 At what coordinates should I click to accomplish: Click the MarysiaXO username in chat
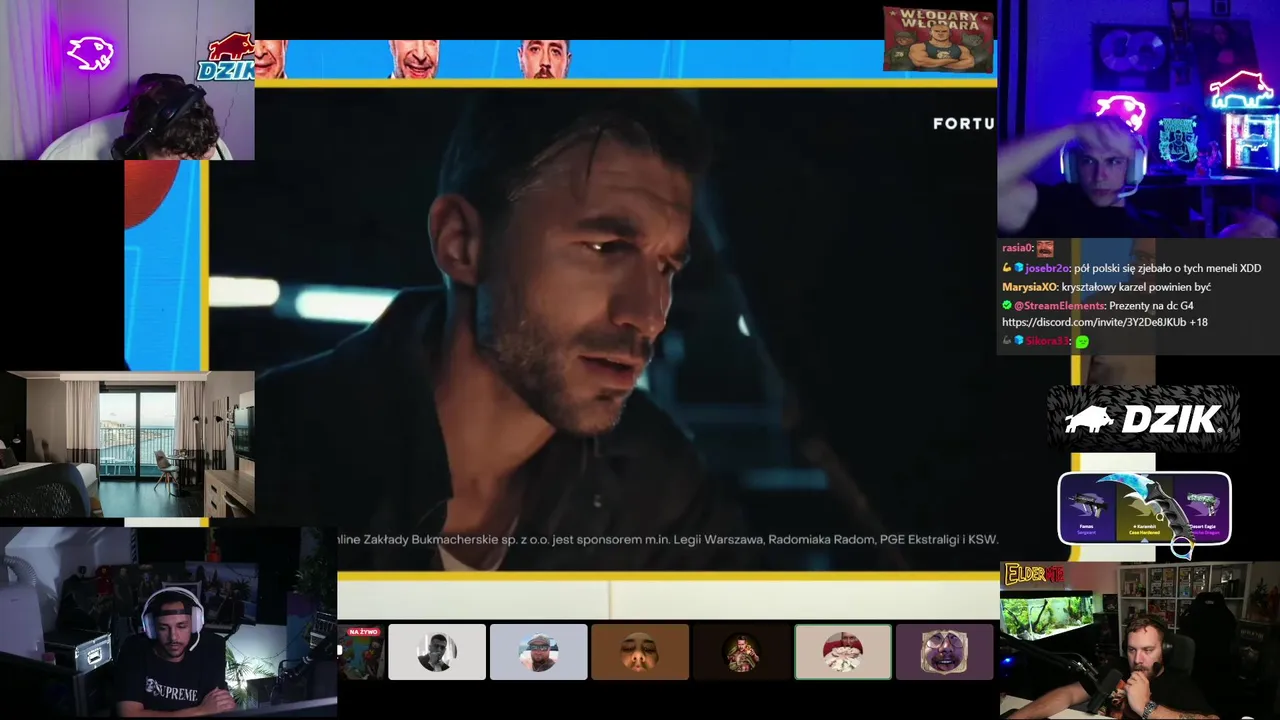click(1029, 287)
